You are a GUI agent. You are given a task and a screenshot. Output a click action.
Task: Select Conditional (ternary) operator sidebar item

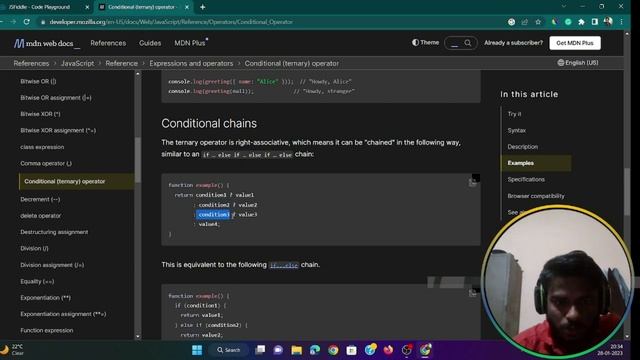(x=76, y=181)
